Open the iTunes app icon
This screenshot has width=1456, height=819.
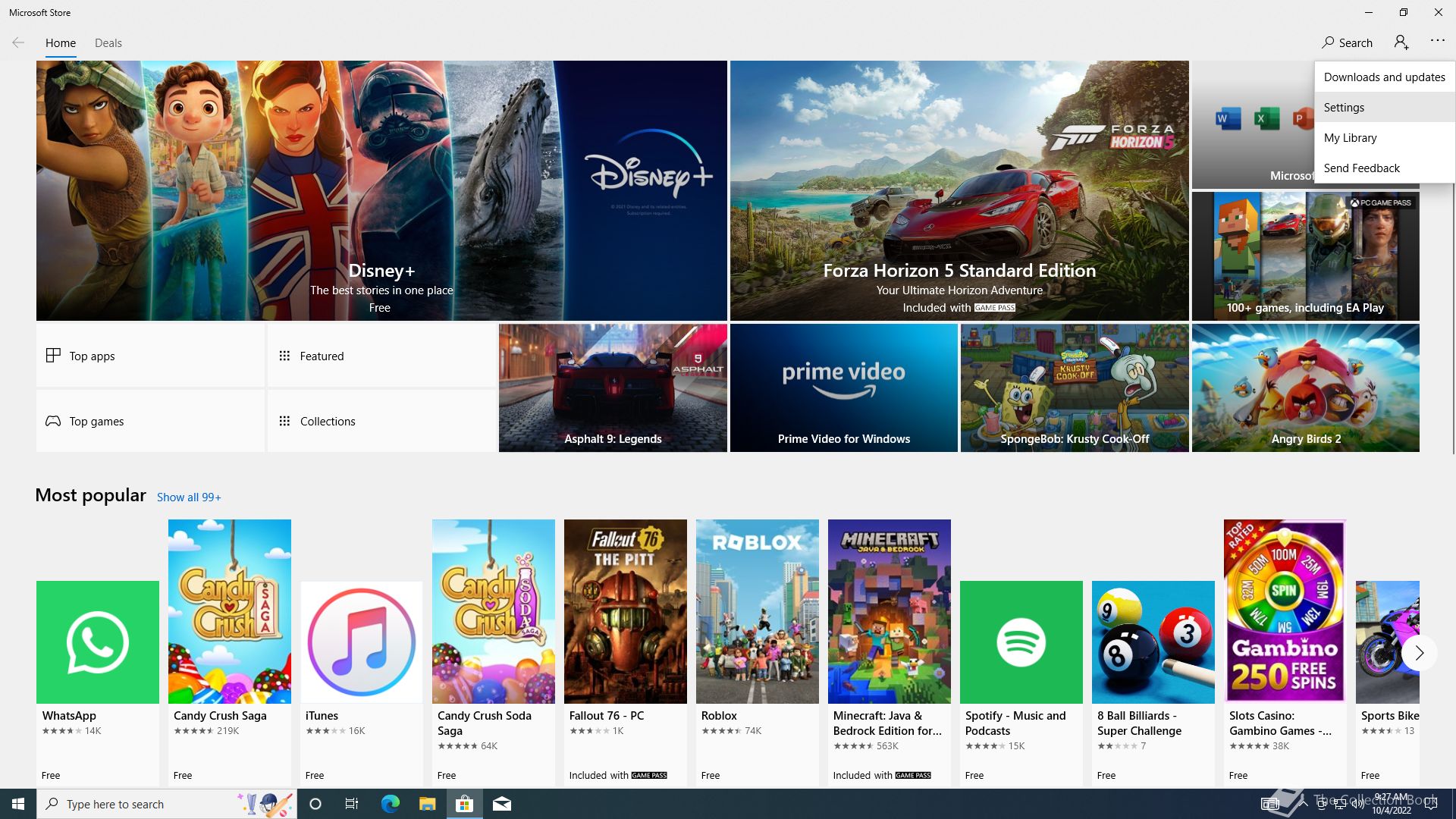tap(362, 642)
